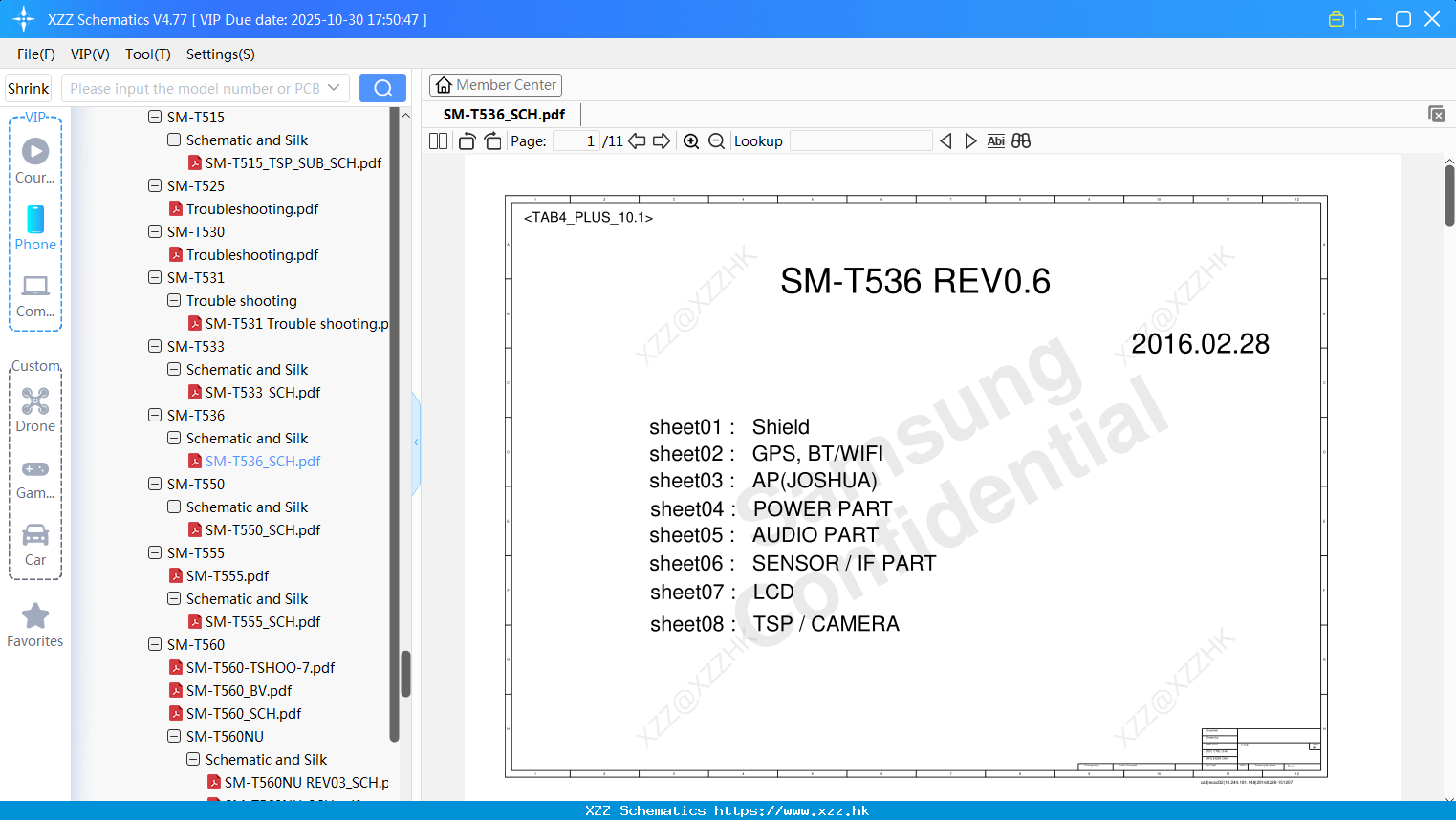
Task: Go to previous page arrow
Action: click(x=637, y=140)
